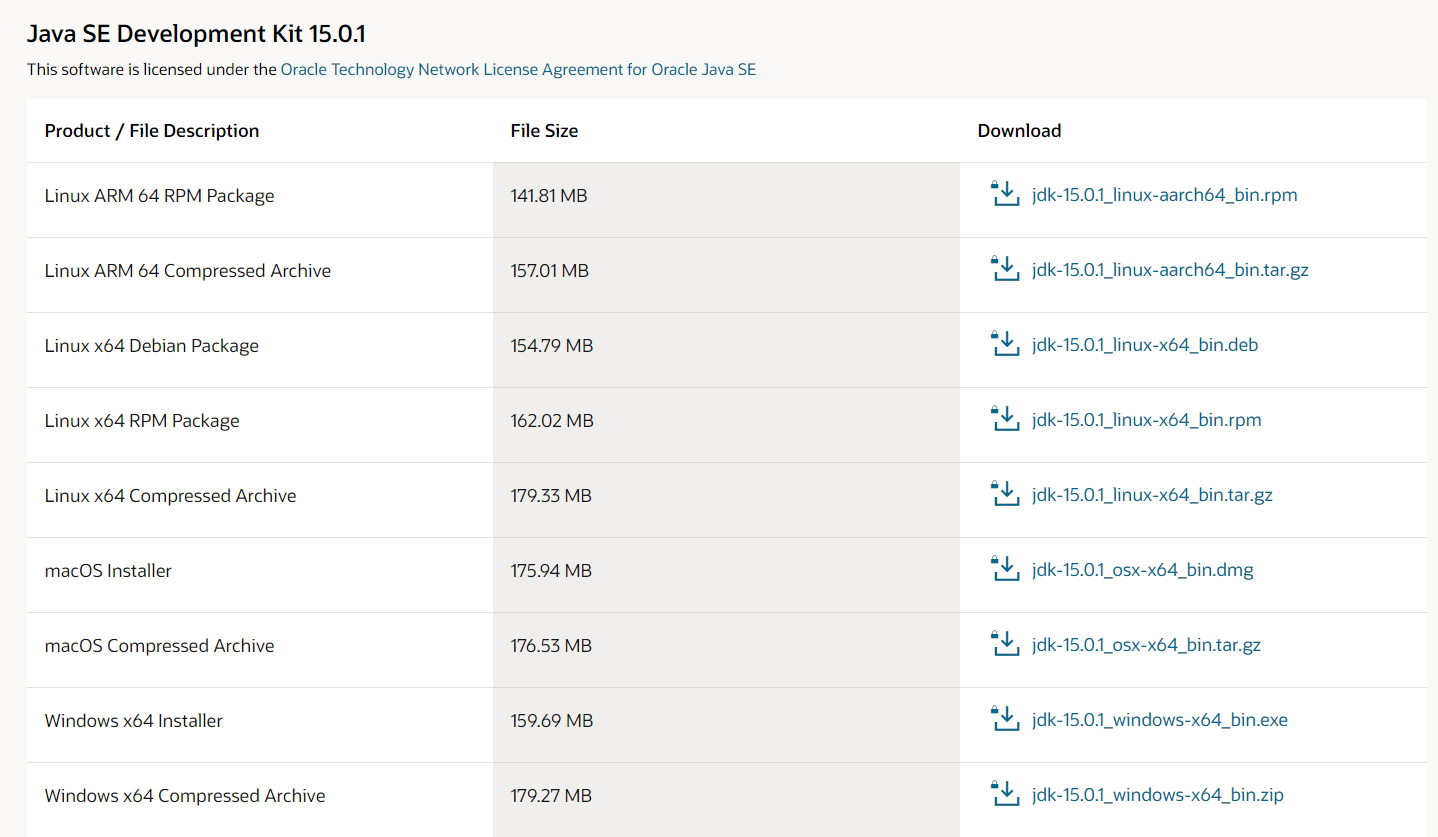
Task: Open the Oracle Technology Network License Agreement link
Action: pos(518,70)
